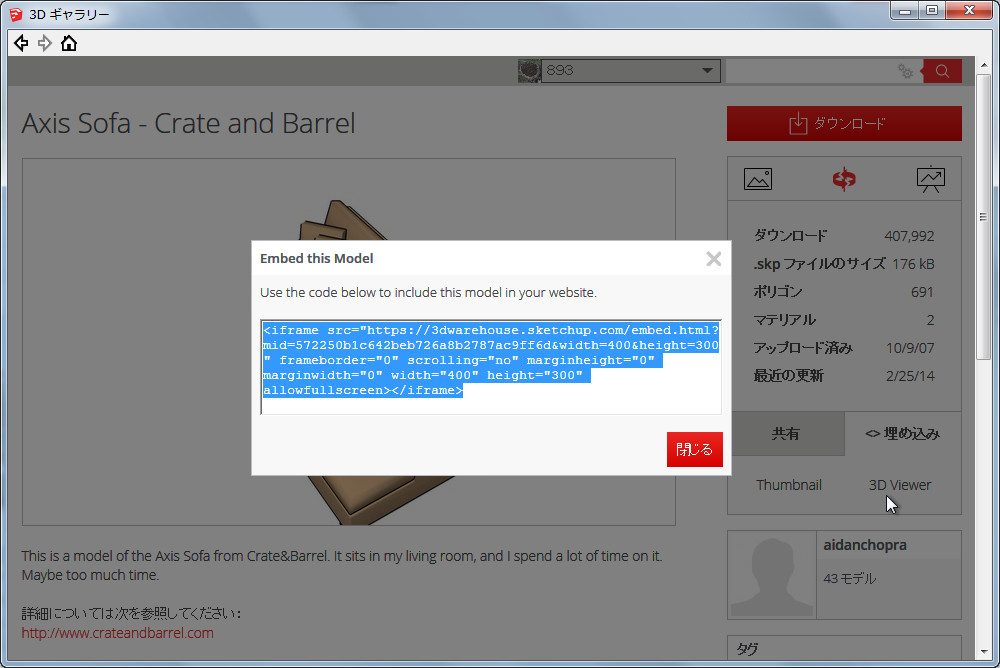The height and width of the screenshot is (668, 1000).
Task: Click the red search magnifier button
Action: [x=942, y=71]
